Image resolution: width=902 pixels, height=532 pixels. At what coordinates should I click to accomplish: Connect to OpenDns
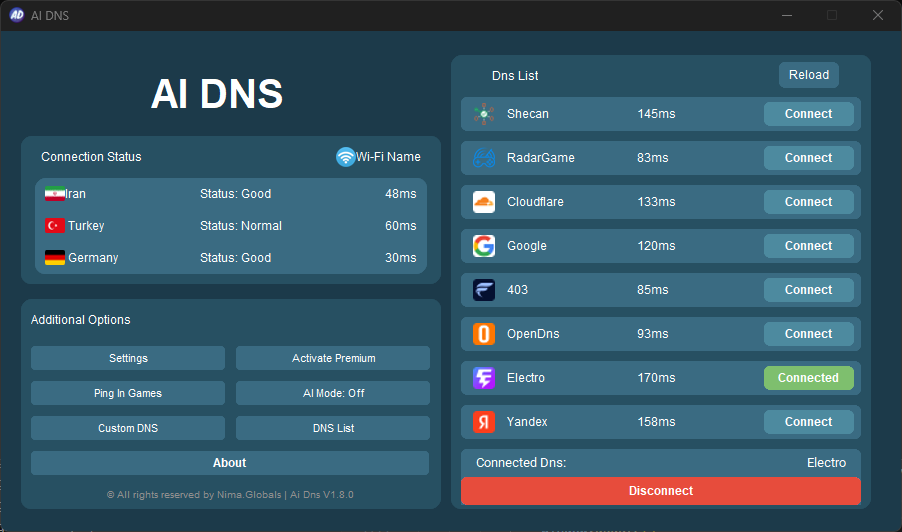(808, 334)
